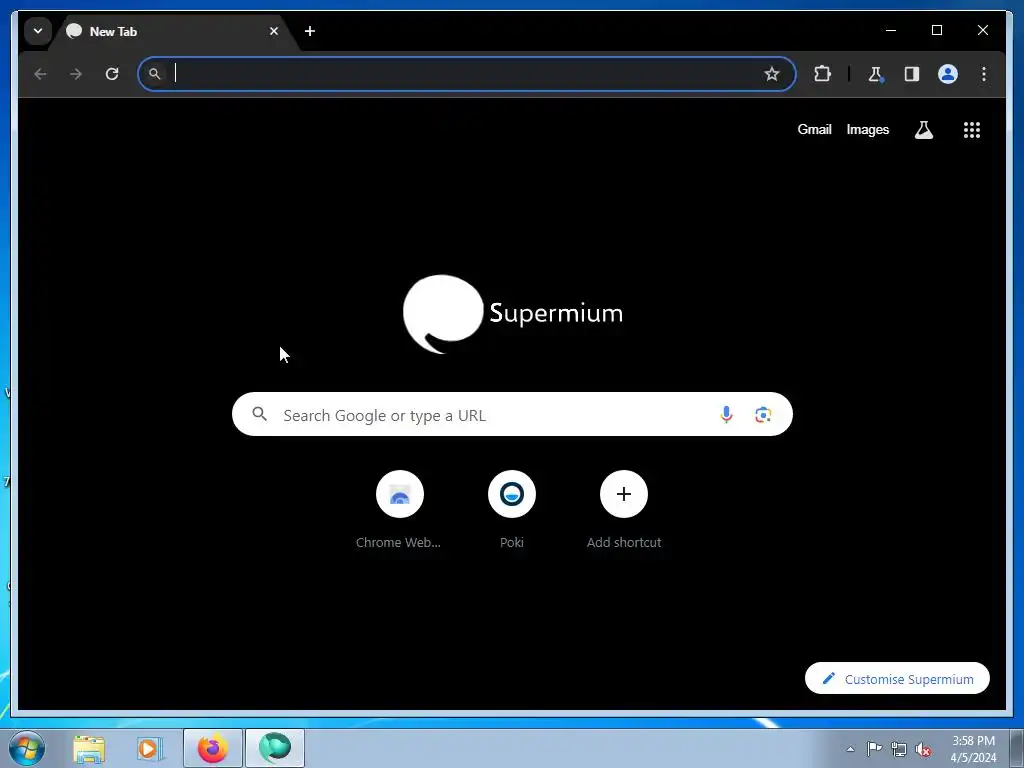1024x768 pixels.
Task: Open the Google apps grid
Action: tap(972, 129)
